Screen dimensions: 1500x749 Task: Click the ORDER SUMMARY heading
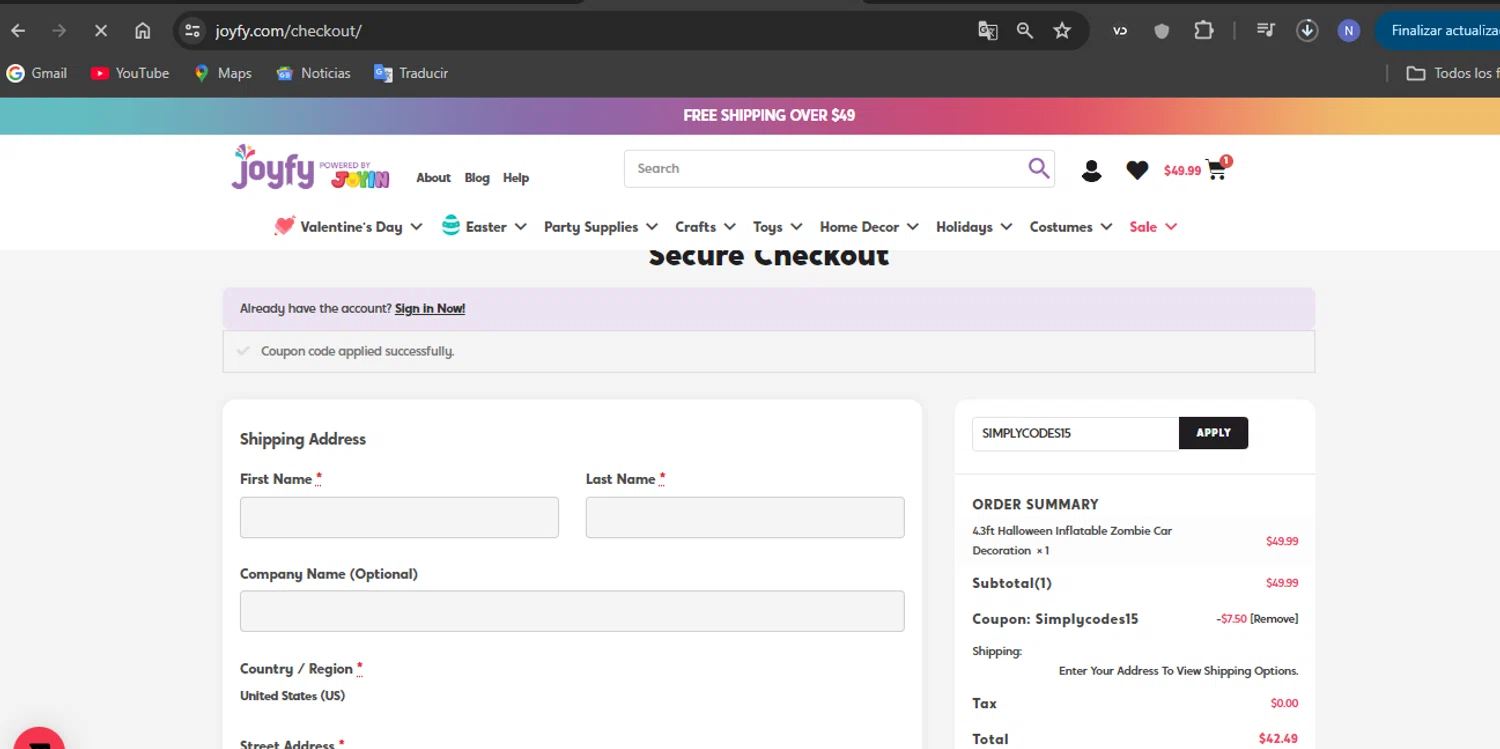[x=1035, y=505]
